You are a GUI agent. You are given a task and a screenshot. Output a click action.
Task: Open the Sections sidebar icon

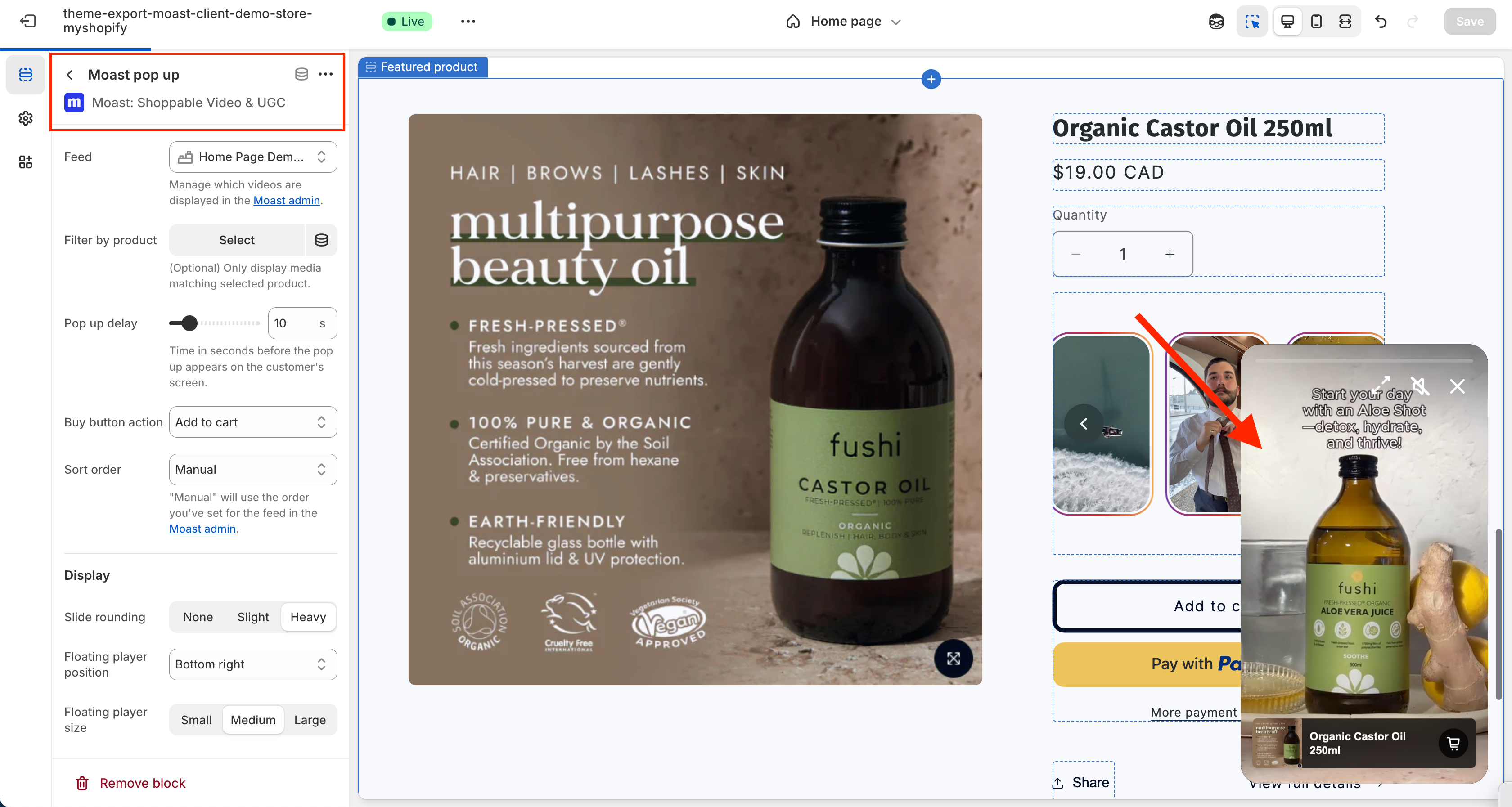25,75
